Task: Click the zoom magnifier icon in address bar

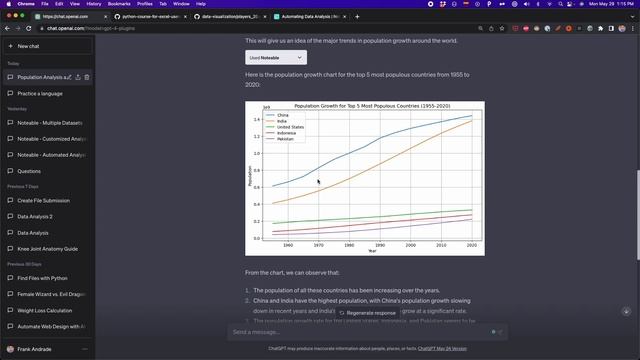Action: [x=480, y=29]
